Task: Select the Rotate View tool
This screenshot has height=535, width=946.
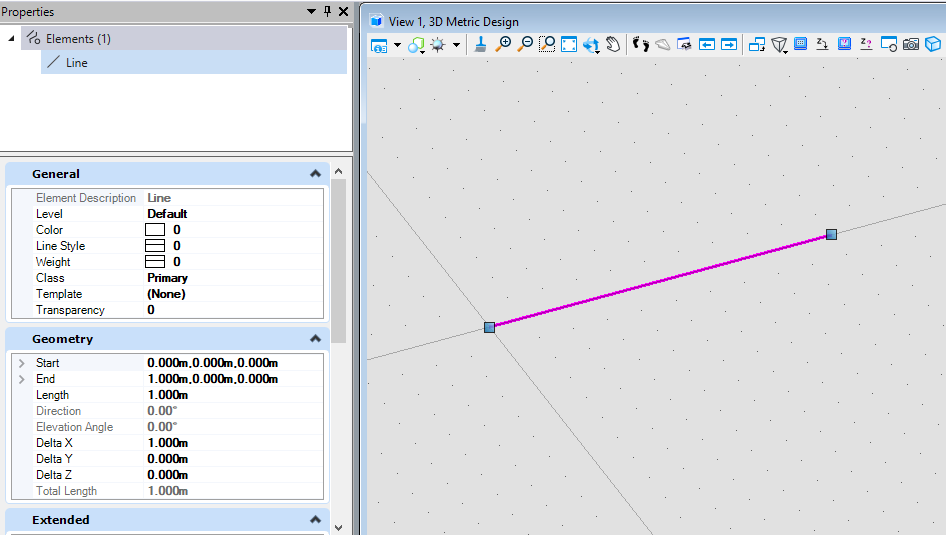Action: coord(591,45)
